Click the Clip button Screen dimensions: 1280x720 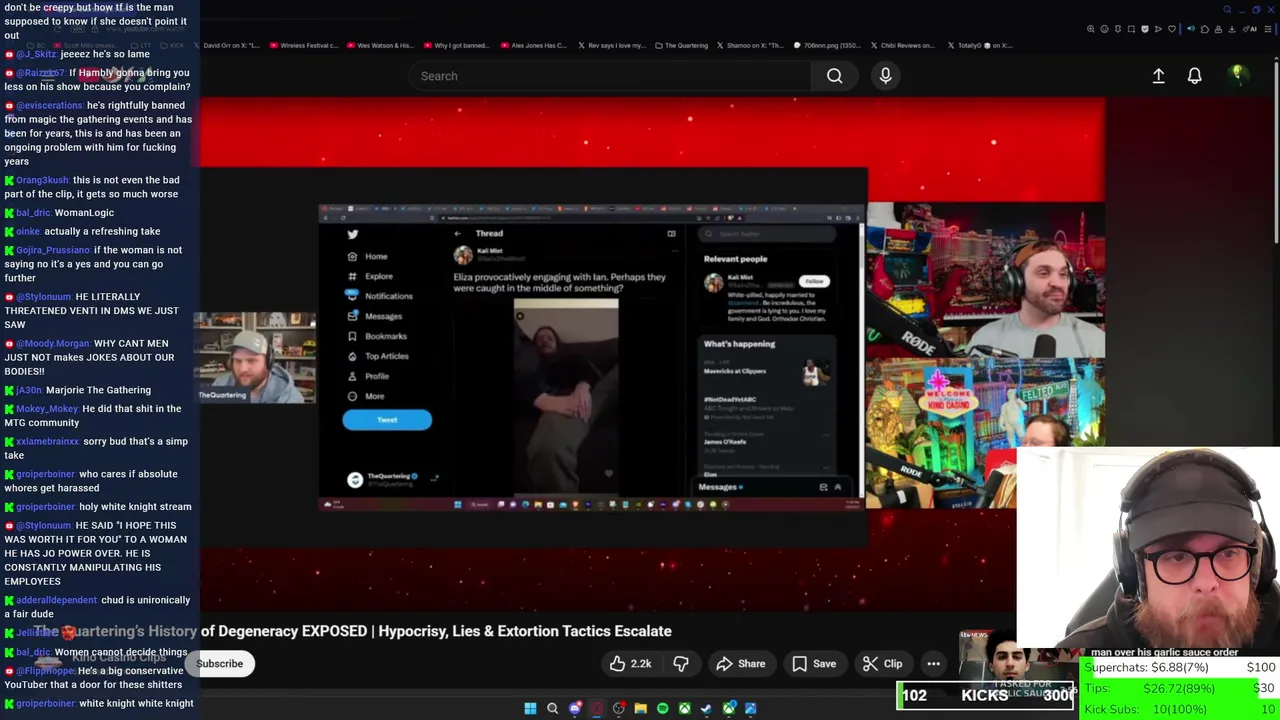coord(883,664)
